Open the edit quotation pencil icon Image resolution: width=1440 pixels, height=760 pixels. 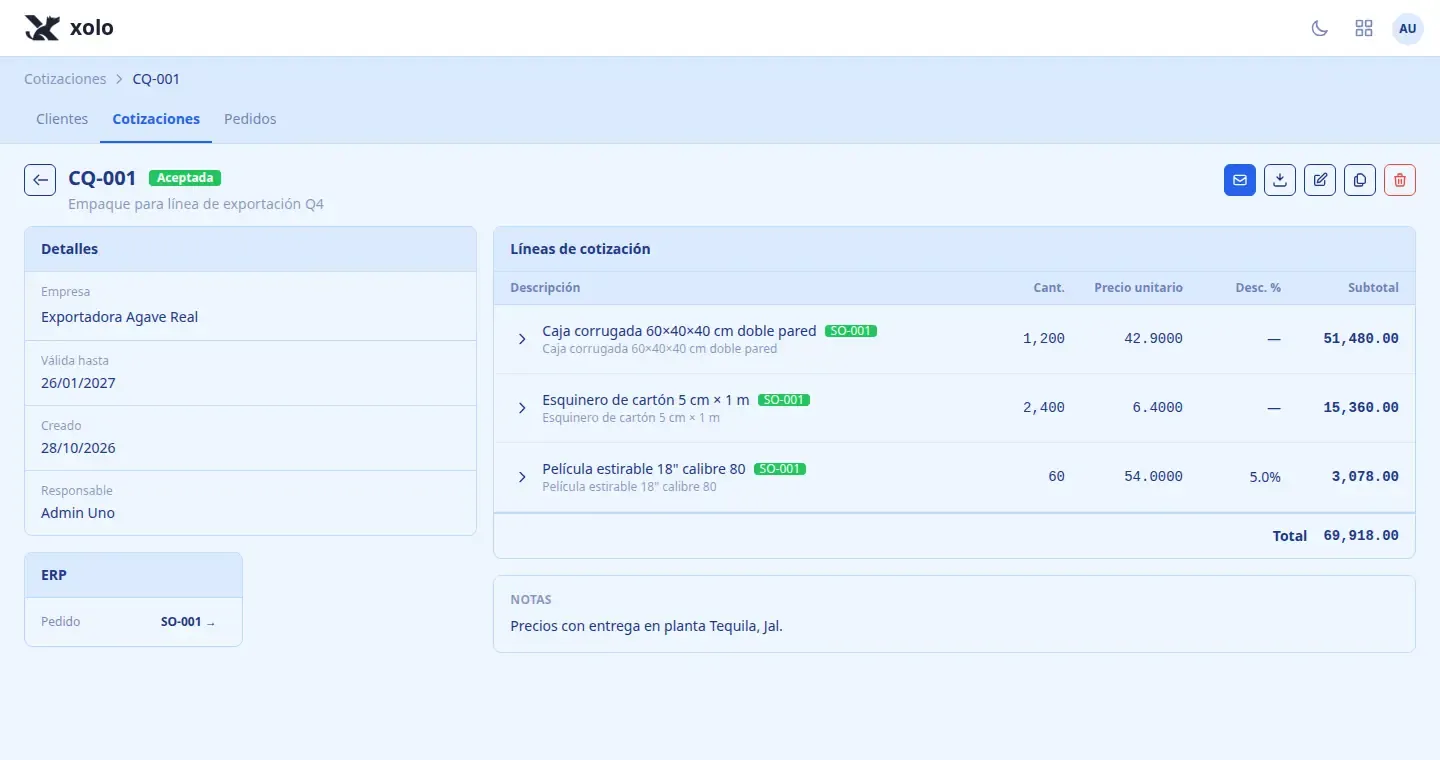1320,180
